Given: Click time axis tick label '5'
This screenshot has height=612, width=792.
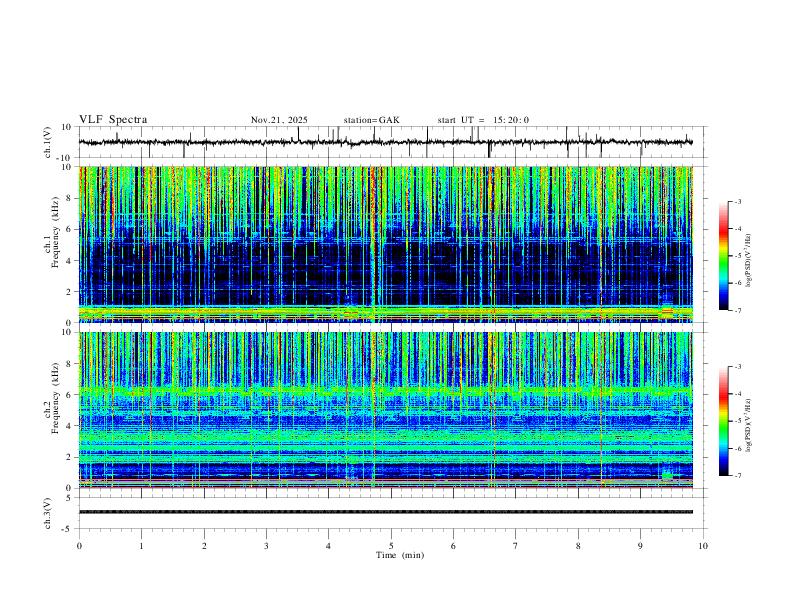Looking at the screenshot, I should tap(391, 546).
